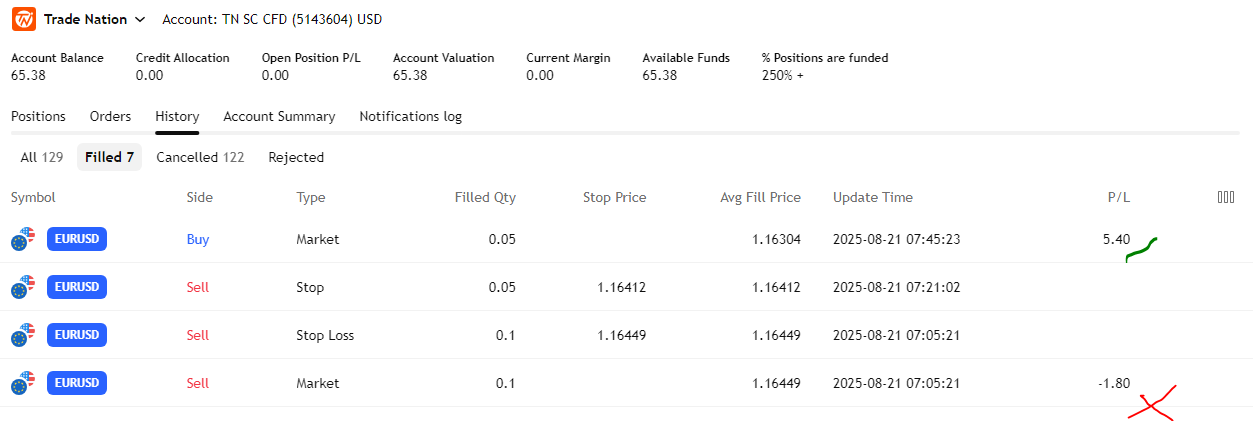Expand the Trade Nation broker dropdown

pyautogui.click(x=139, y=19)
